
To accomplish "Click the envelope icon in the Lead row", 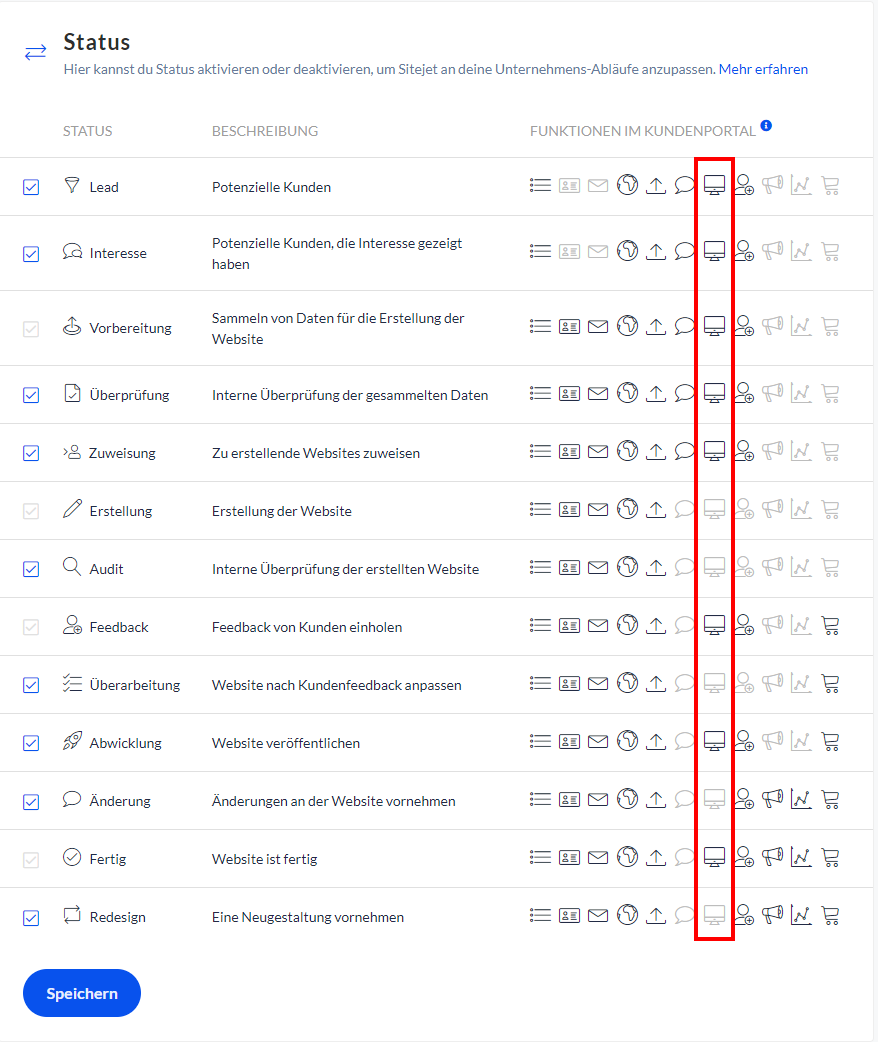I will [598, 185].
